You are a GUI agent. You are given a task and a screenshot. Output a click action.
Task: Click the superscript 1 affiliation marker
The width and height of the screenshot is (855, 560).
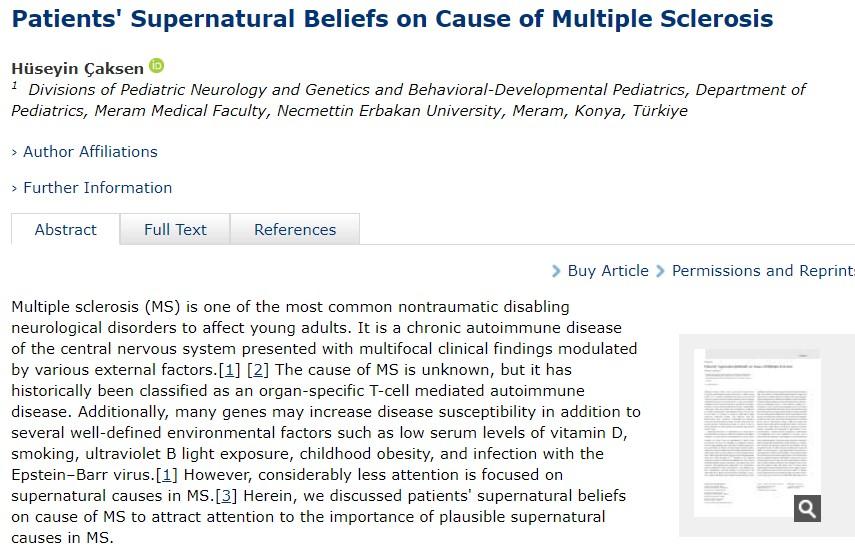tap(15, 87)
